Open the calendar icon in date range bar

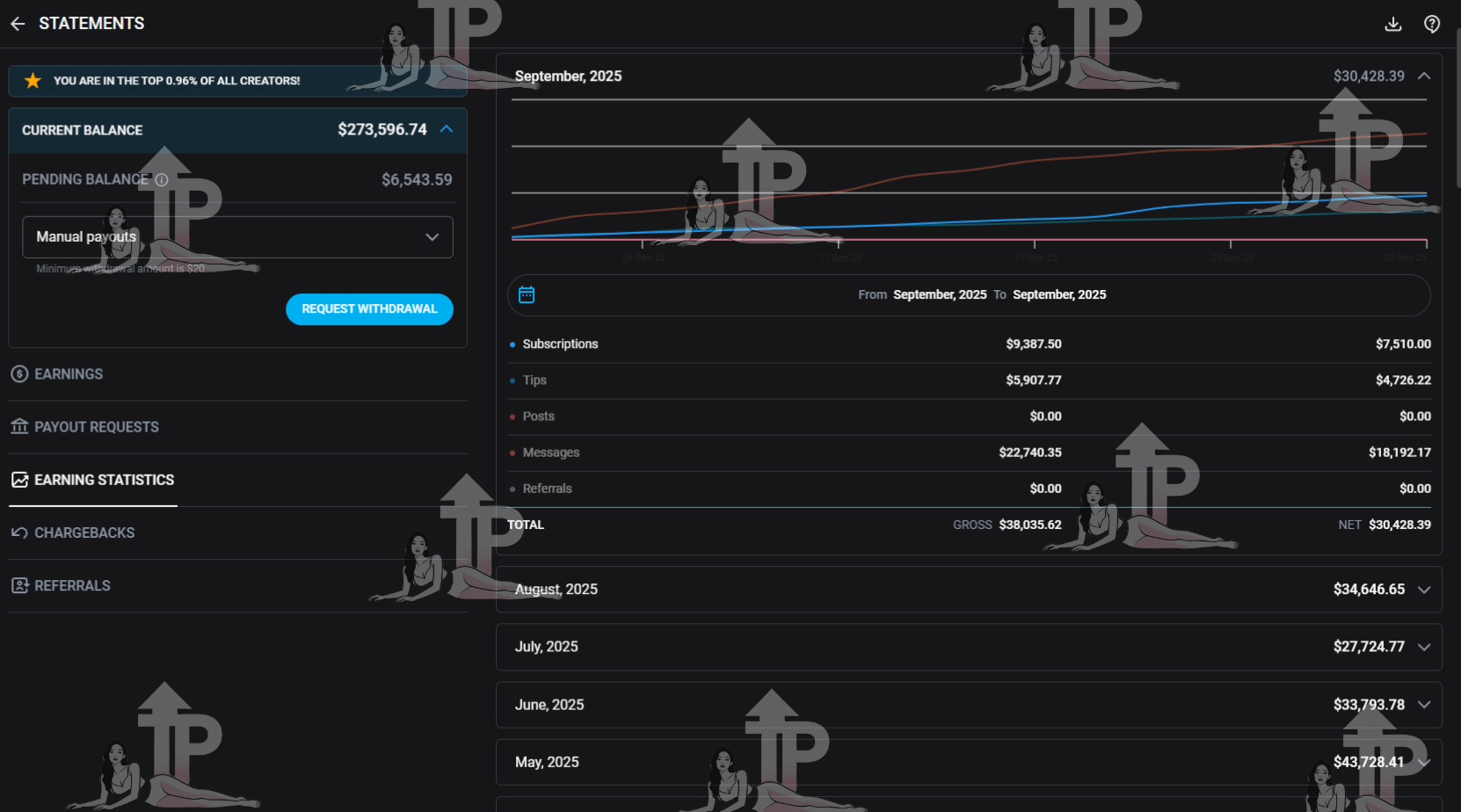(x=526, y=294)
